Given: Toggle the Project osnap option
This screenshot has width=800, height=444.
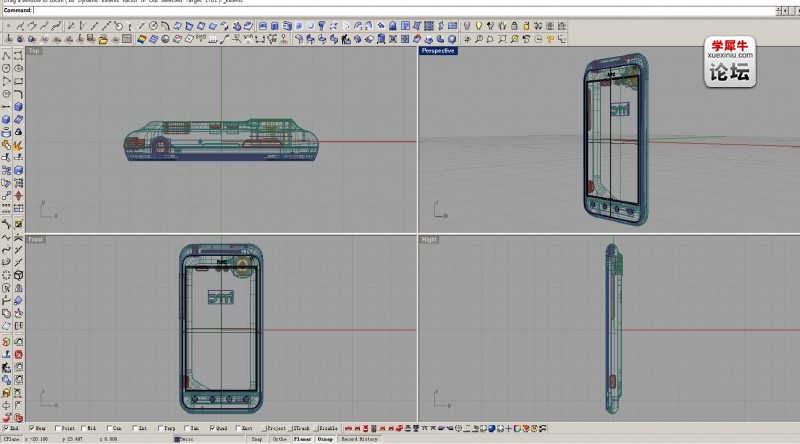Looking at the screenshot, I should pyautogui.click(x=274, y=428).
